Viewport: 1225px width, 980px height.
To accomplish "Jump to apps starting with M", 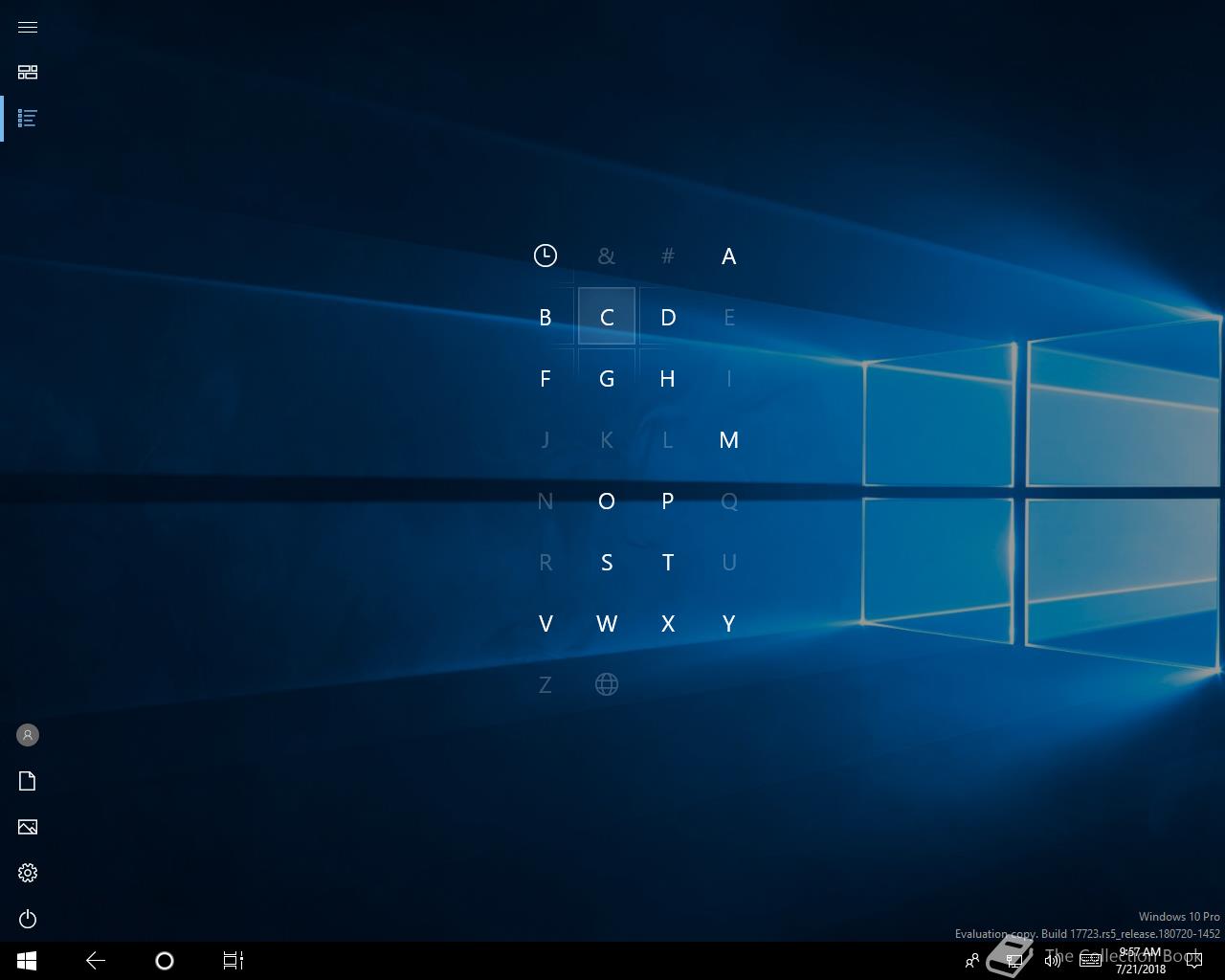I will tap(729, 439).
